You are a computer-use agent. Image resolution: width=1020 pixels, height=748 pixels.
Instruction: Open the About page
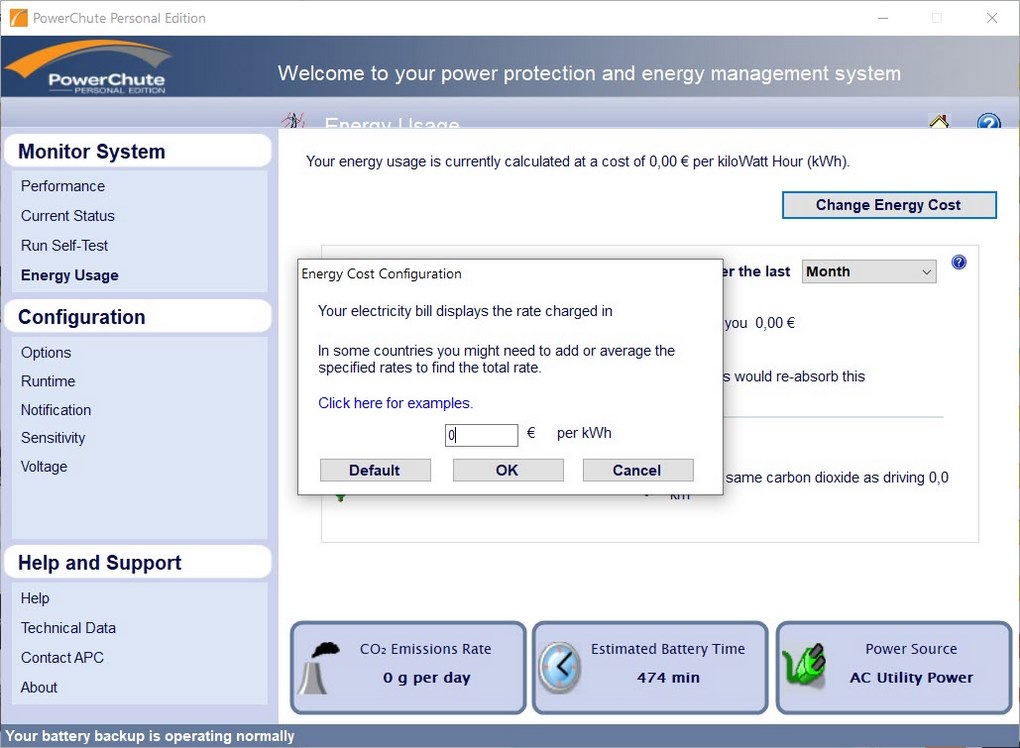point(39,688)
